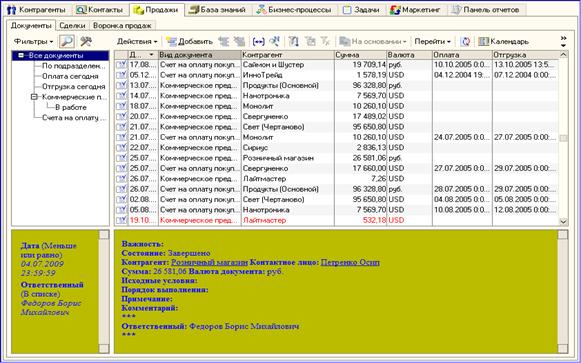Click document icon of red Лайтмастер row
The height and width of the screenshot is (363, 581).
point(121,220)
